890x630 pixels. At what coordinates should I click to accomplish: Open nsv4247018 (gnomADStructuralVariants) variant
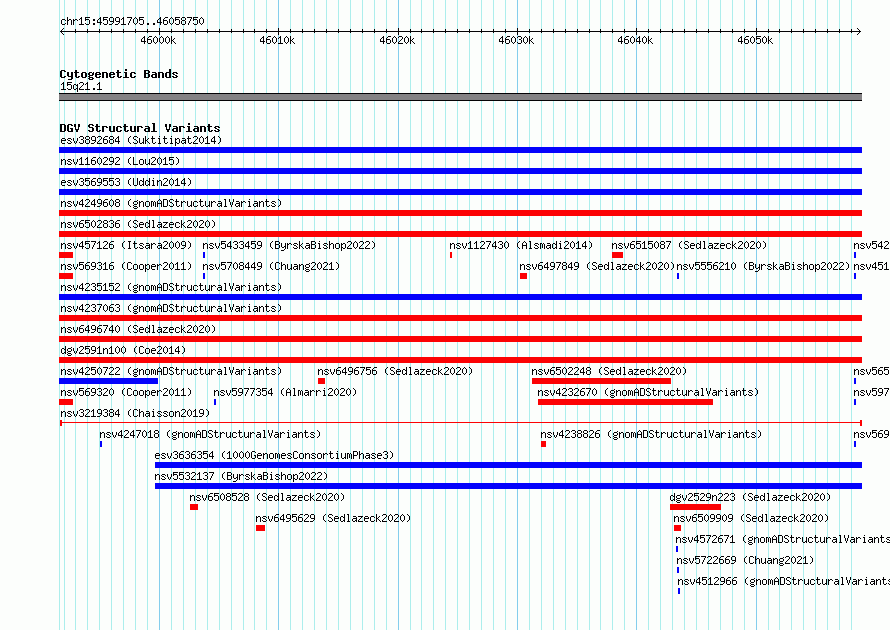point(210,434)
